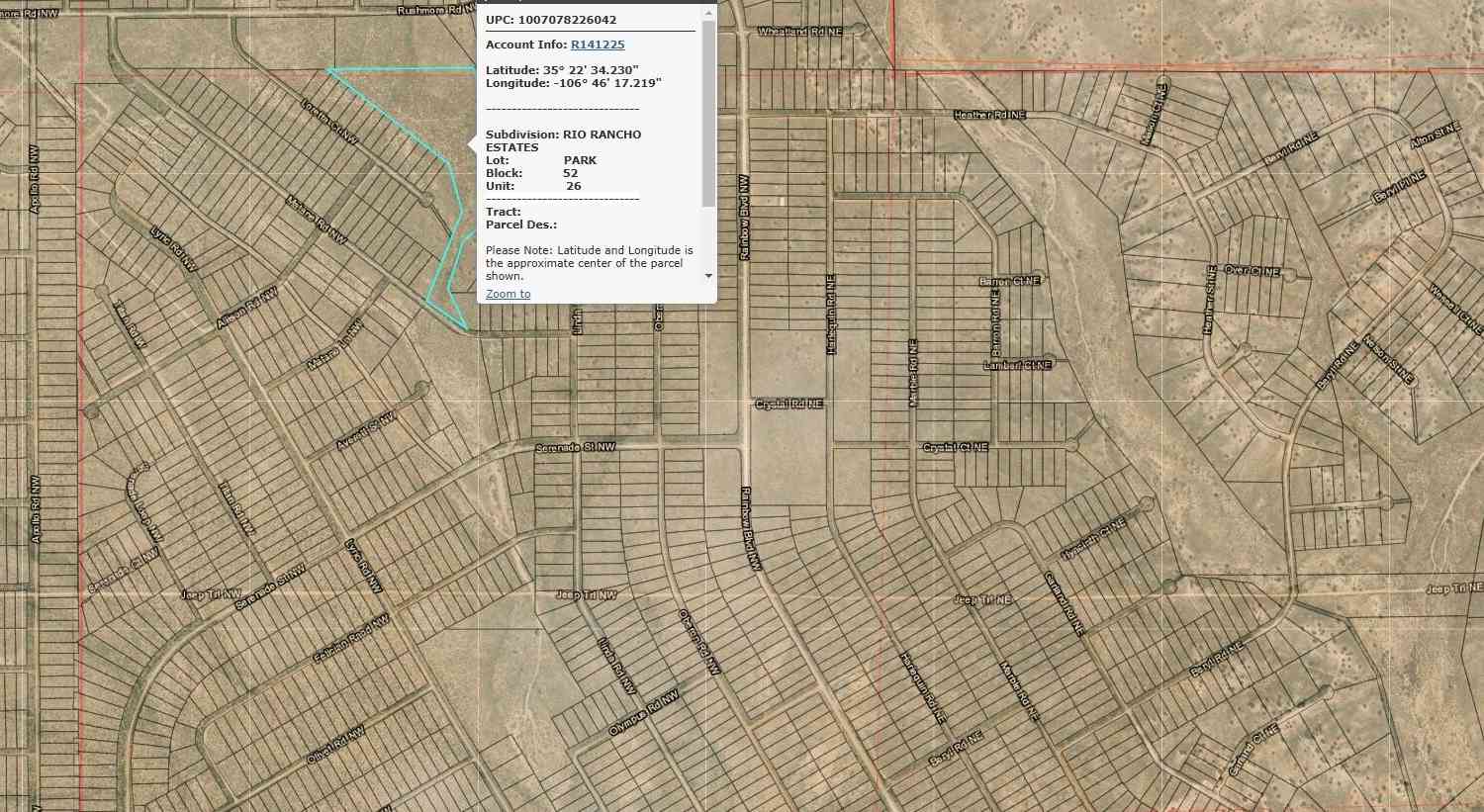Click the Lambert Ct NE map label
Viewport: 1484px width, 812px height.
pyautogui.click(x=1018, y=365)
